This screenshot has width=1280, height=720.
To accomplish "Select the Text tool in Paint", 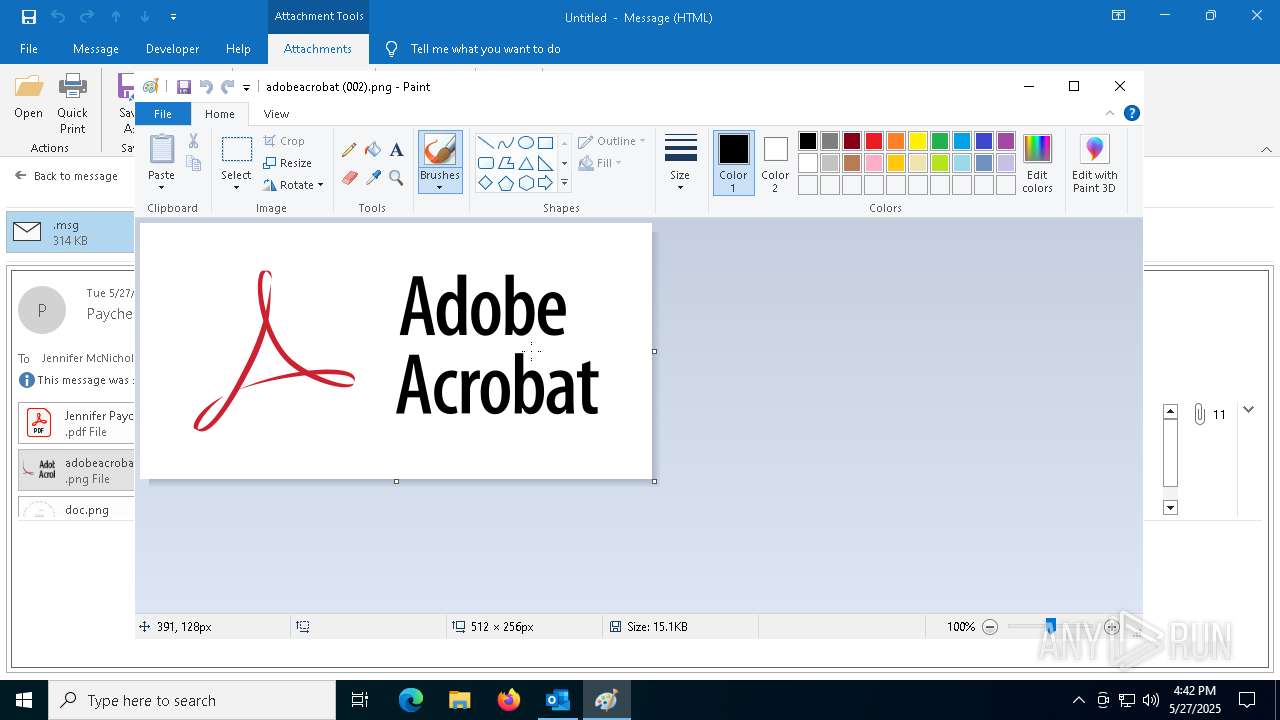I will (x=396, y=150).
